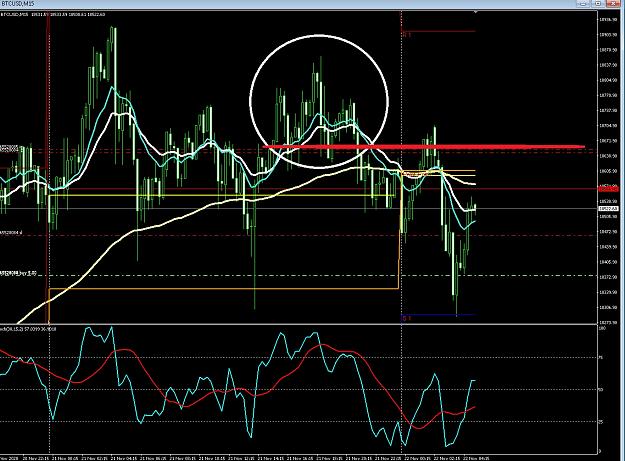Click the white current price tag on scale
Viewport: 625px width, 461px height.
coord(609,208)
